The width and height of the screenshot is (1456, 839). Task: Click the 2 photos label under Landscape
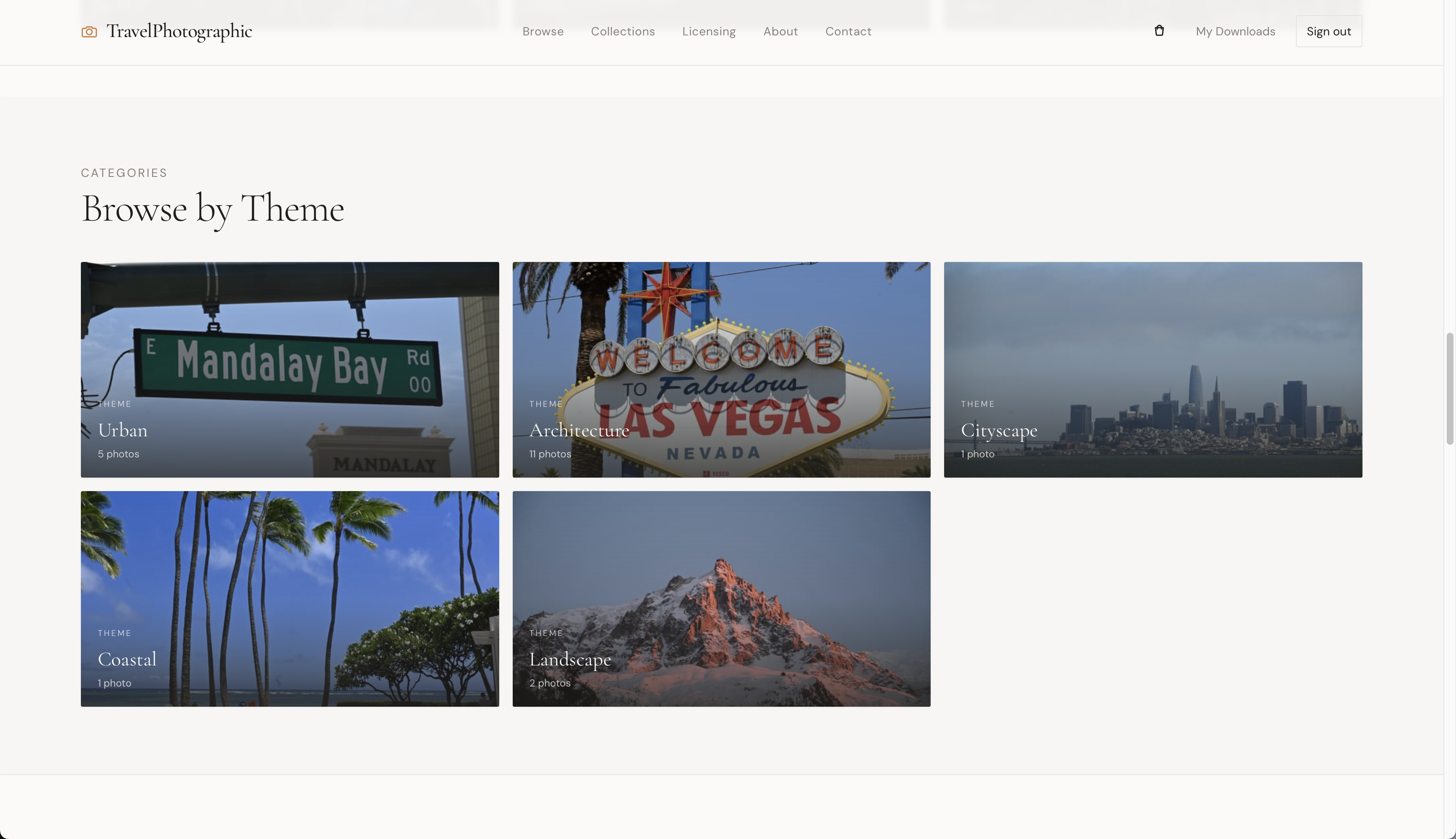click(549, 682)
